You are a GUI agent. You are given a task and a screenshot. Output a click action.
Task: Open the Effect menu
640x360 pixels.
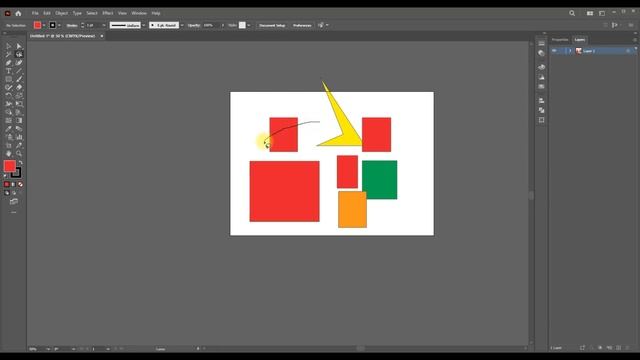click(108, 13)
